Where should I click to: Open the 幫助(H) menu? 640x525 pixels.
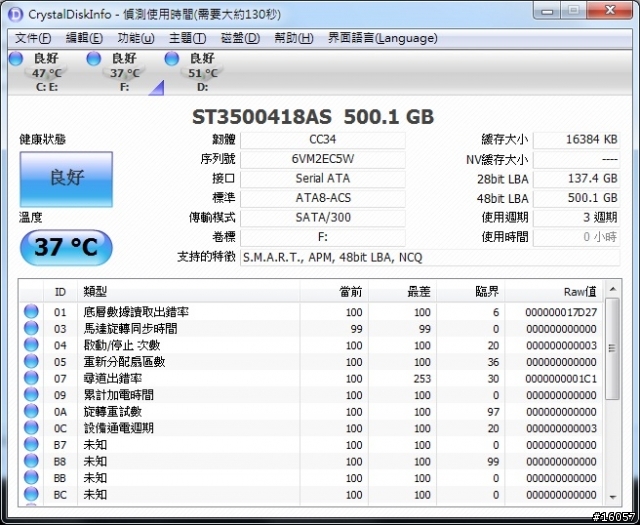pos(293,38)
